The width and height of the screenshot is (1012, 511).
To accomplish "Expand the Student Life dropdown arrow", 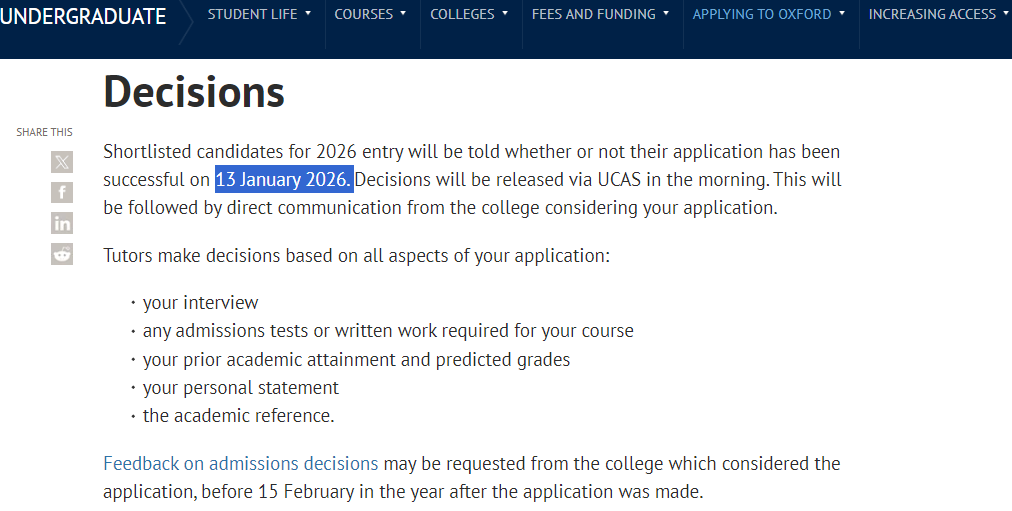I will (308, 14).
